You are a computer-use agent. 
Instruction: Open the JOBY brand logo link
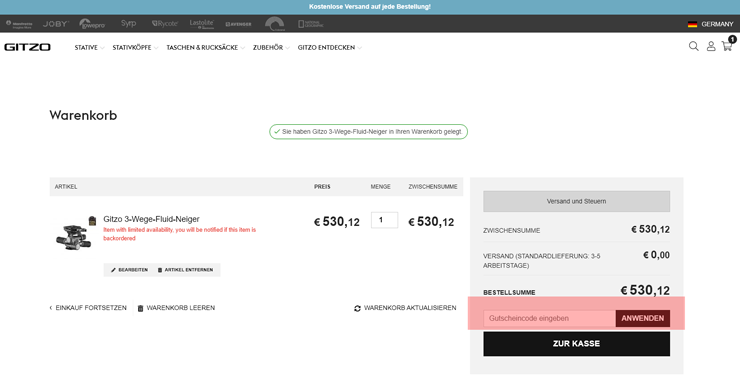point(56,24)
